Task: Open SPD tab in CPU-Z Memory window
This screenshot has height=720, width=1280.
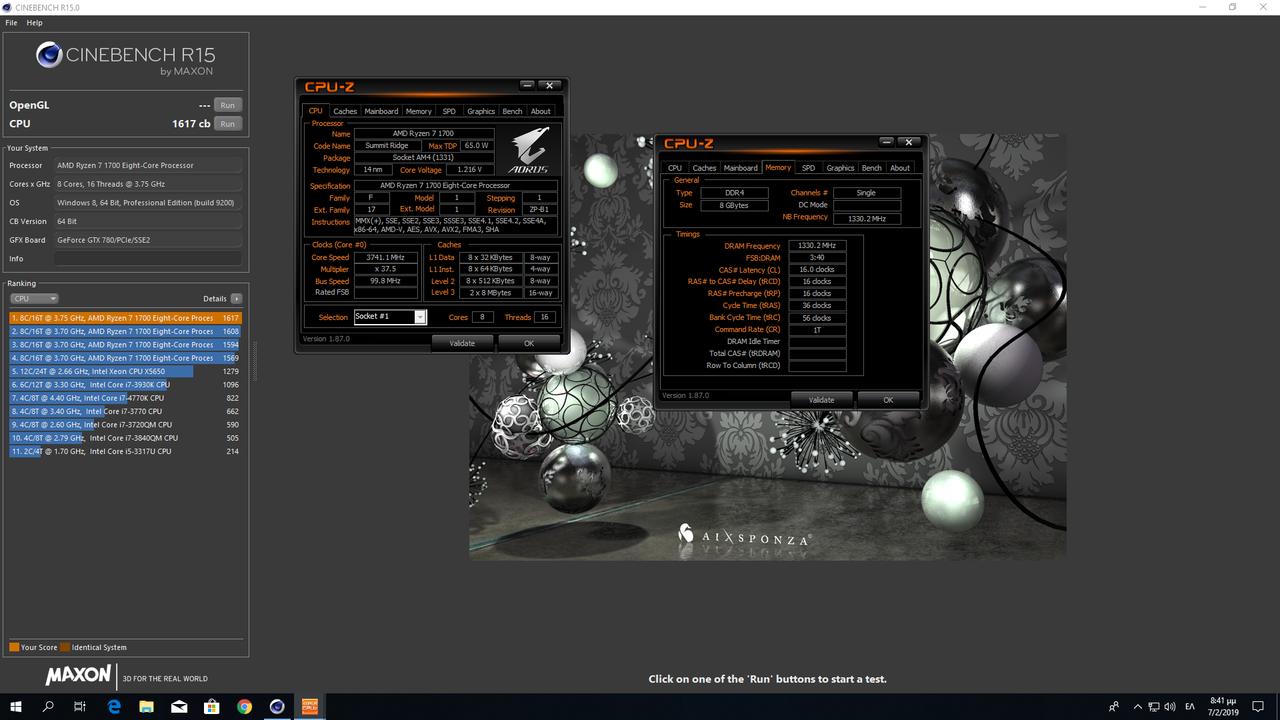Action: click(808, 168)
